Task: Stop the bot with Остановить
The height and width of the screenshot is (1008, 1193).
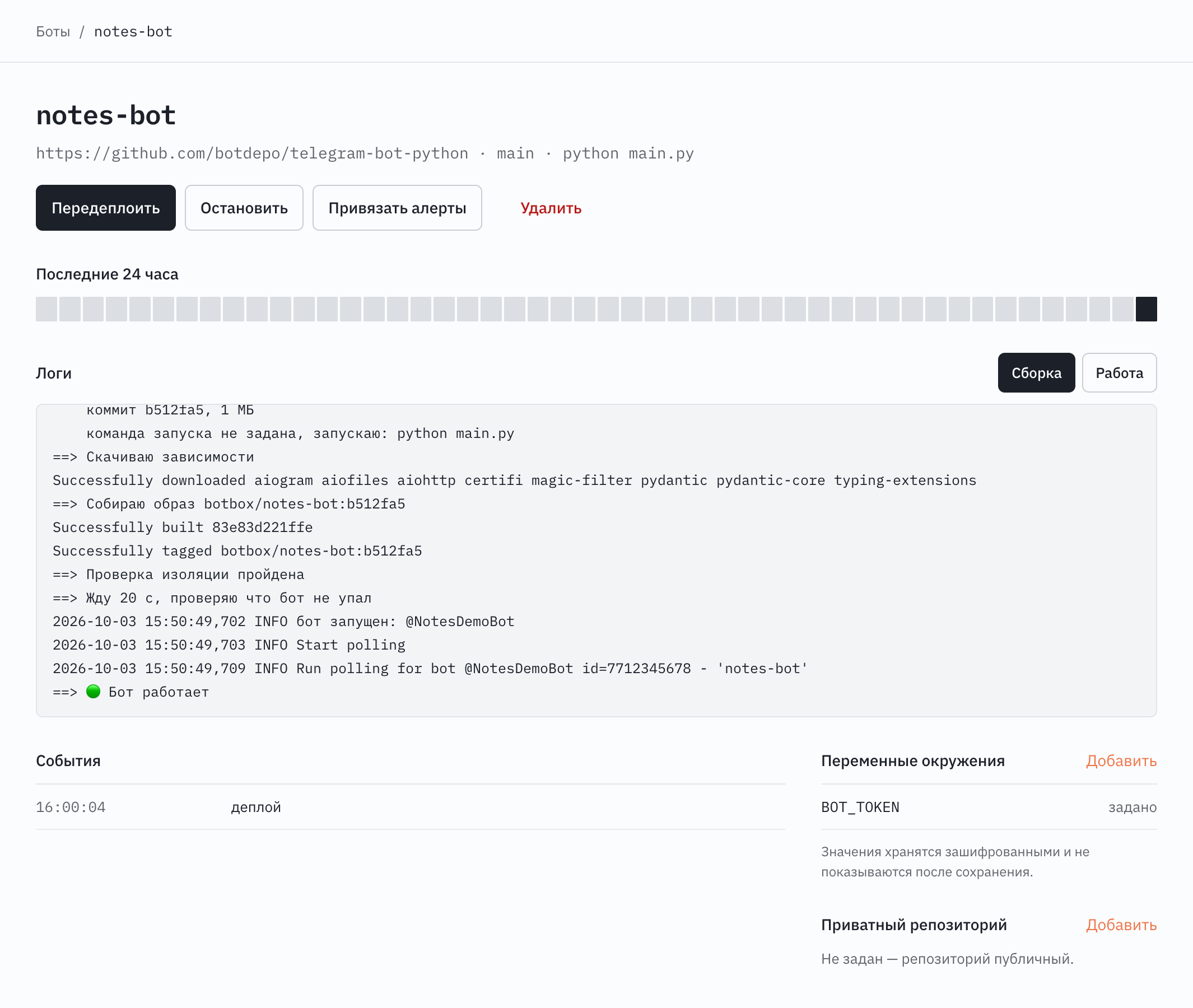Action: [x=244, y=208]
